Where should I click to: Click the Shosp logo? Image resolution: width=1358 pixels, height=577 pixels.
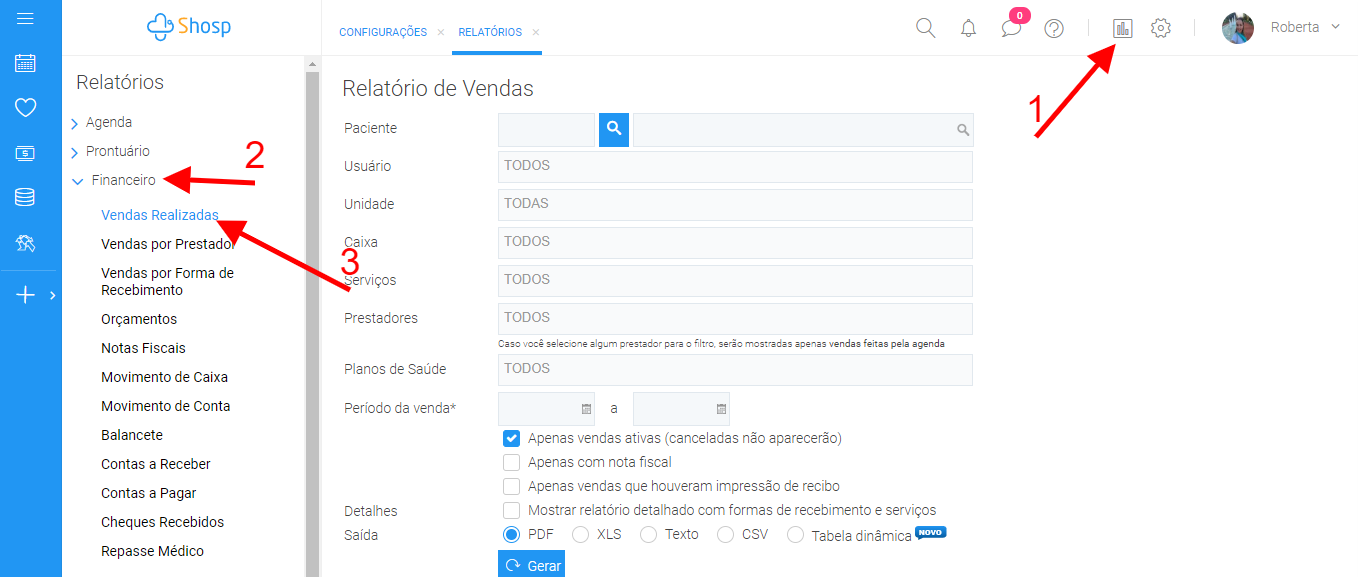tap(189, 27)
